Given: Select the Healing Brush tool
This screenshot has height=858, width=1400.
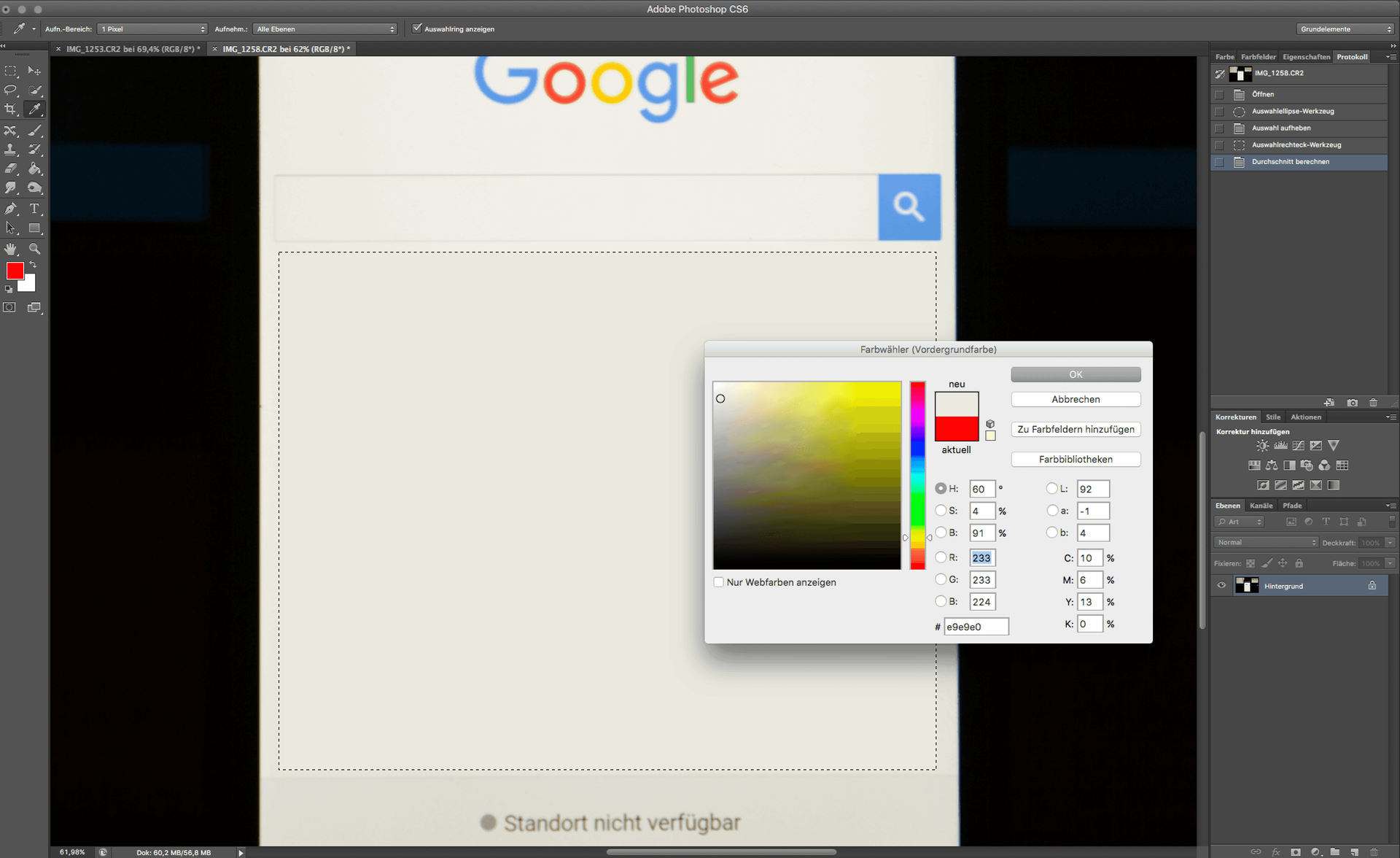Looking at the screenshot, I should point(11,131).
